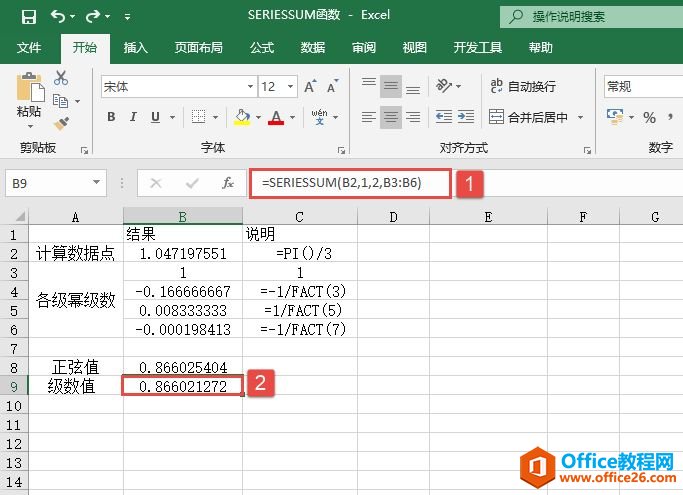Click 合并后居中 merge and center button
683x495 pixels.
[x=528, y=117]
